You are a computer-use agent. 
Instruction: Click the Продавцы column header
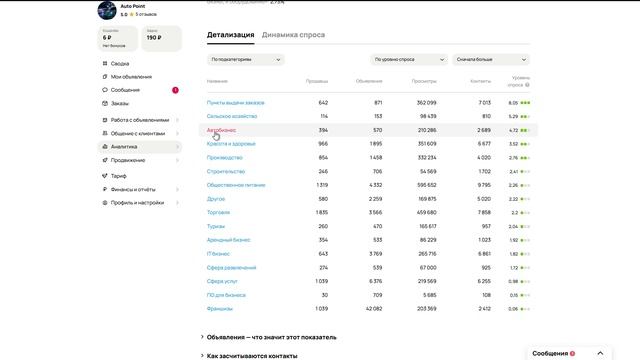coord(317,81)
